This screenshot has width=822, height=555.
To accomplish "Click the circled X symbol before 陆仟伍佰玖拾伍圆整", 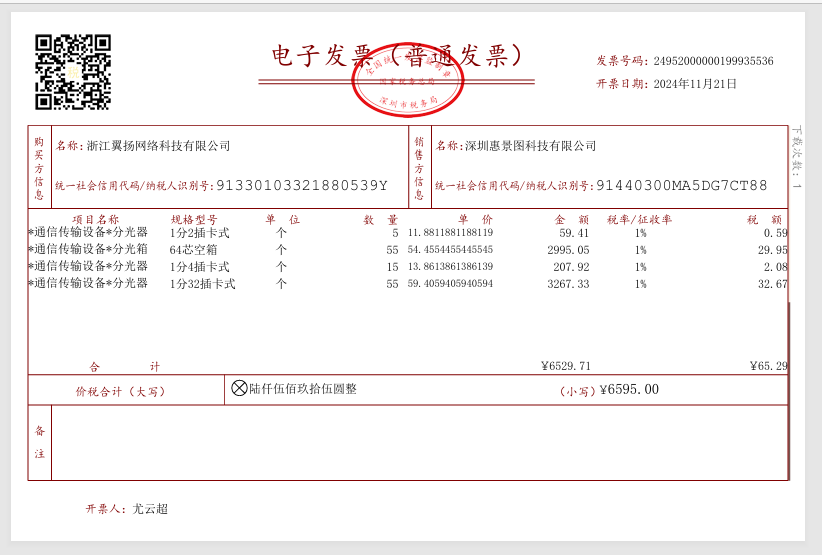I will tap(239, 388).
